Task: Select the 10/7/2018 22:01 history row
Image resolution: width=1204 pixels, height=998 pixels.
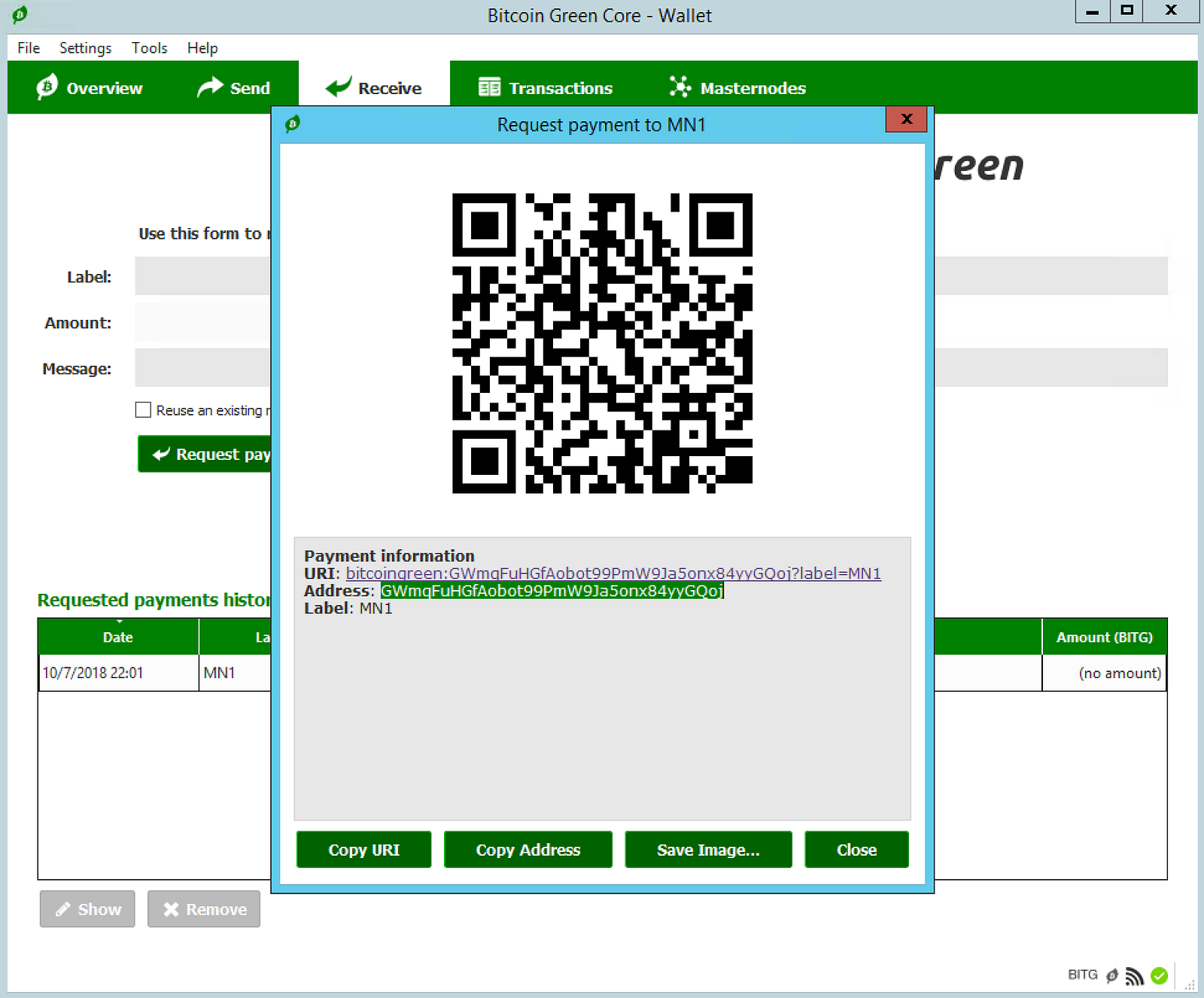Action: (155, 673)
